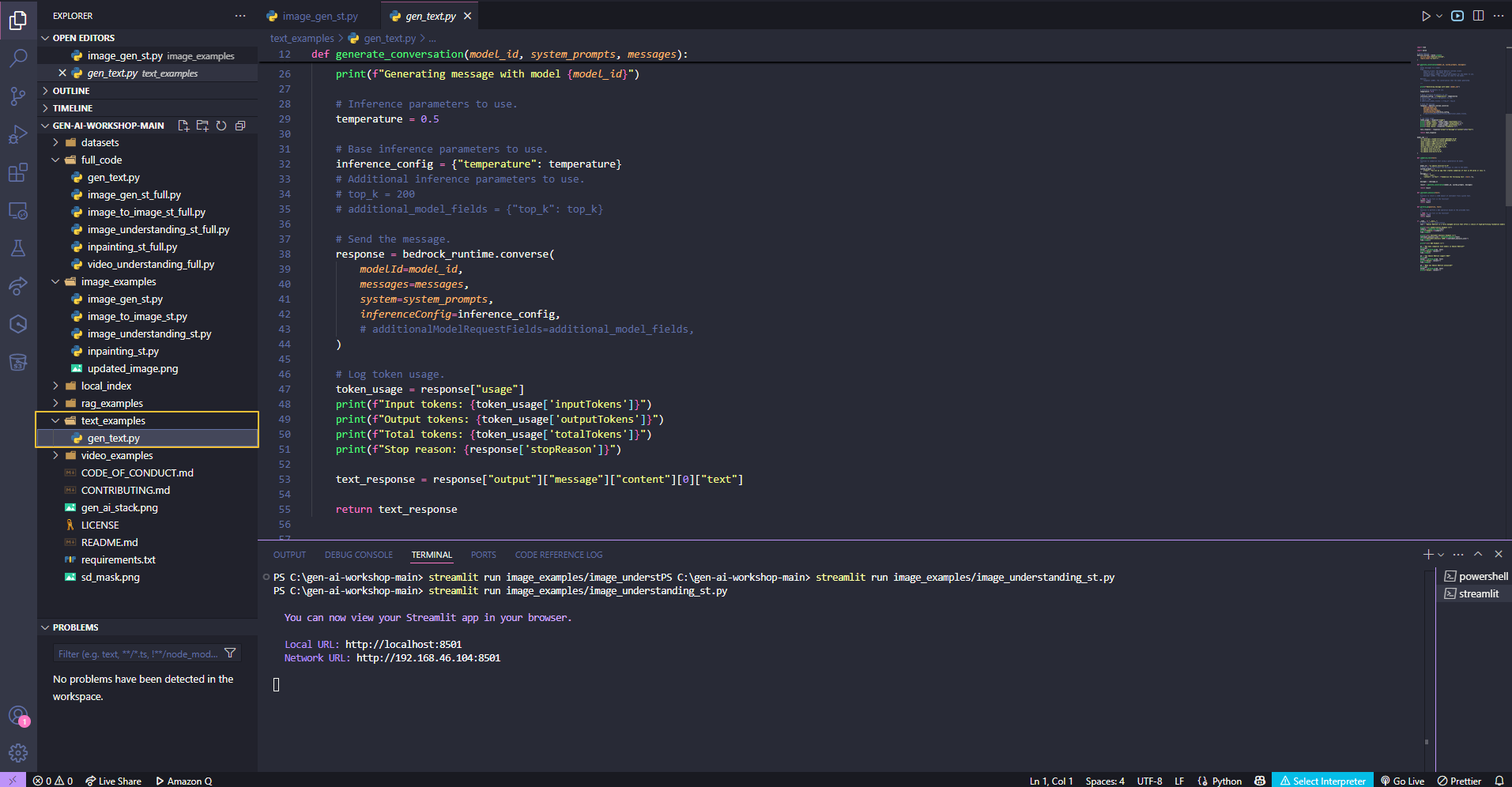The height and width of the screenshot is (787, 1512).
Task: Open the Extensions view
Action: pos(18,172)
